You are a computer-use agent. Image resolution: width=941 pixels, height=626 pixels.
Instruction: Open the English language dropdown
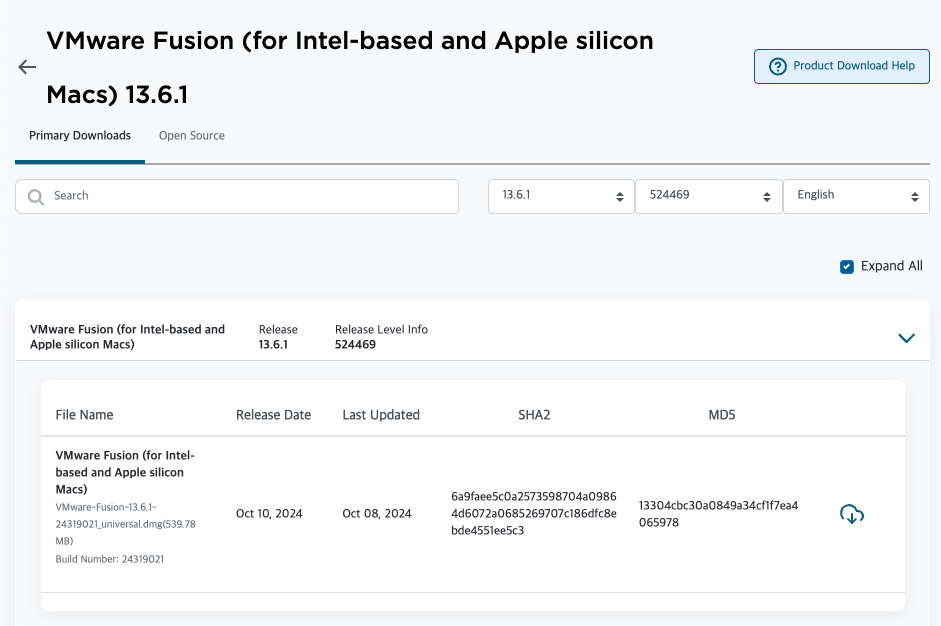[x=856, y=196]
